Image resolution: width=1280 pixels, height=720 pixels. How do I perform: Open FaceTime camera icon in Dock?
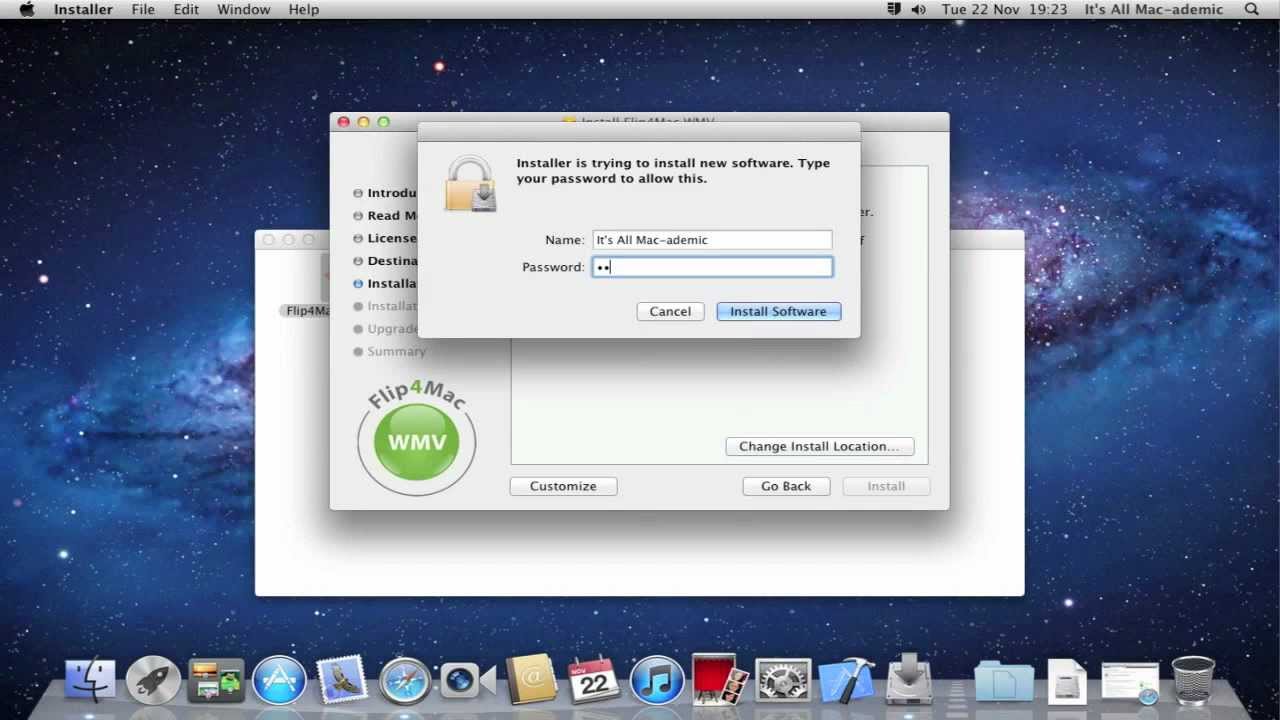(468, 681)
